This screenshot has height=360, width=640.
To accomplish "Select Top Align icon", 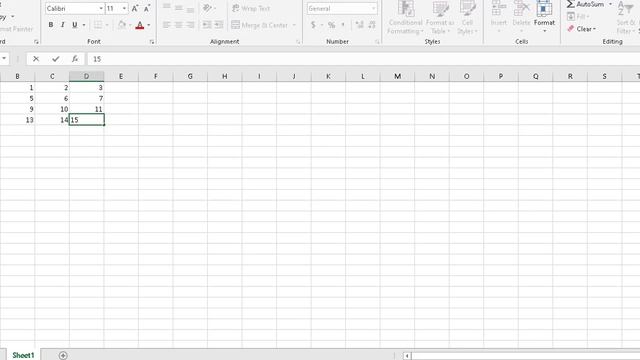I will point(167,8).
